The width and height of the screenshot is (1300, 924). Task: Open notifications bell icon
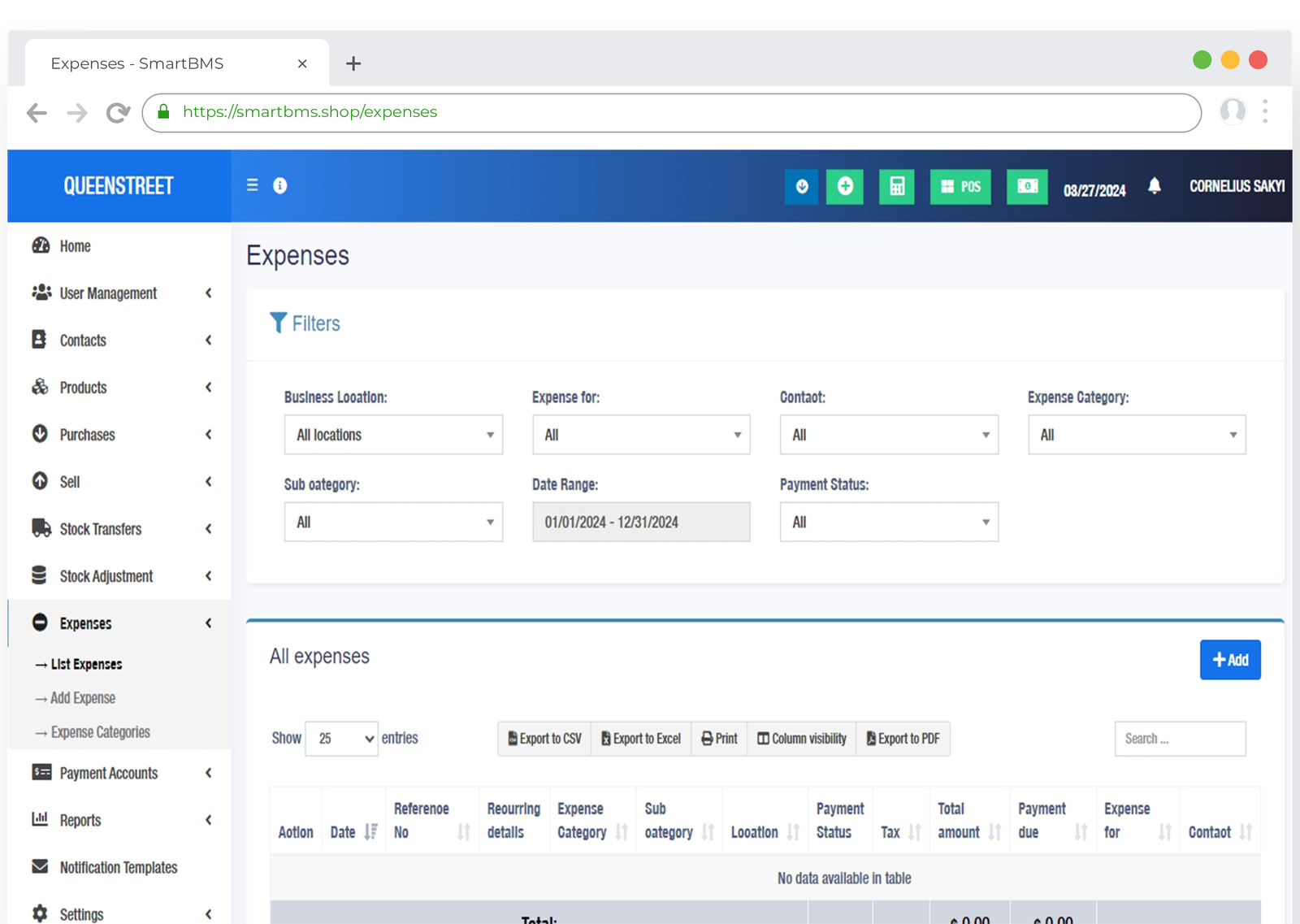(1154, 186)
